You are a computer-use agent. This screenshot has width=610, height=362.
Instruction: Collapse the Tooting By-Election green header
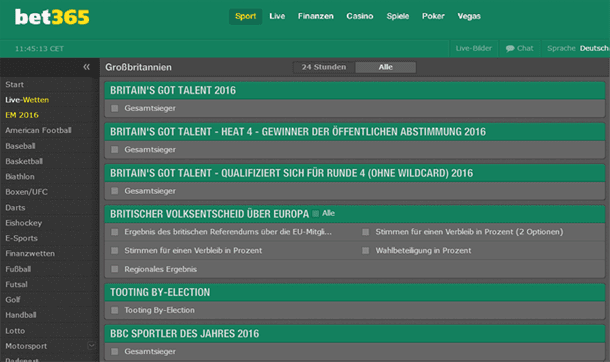click(355, 292)
